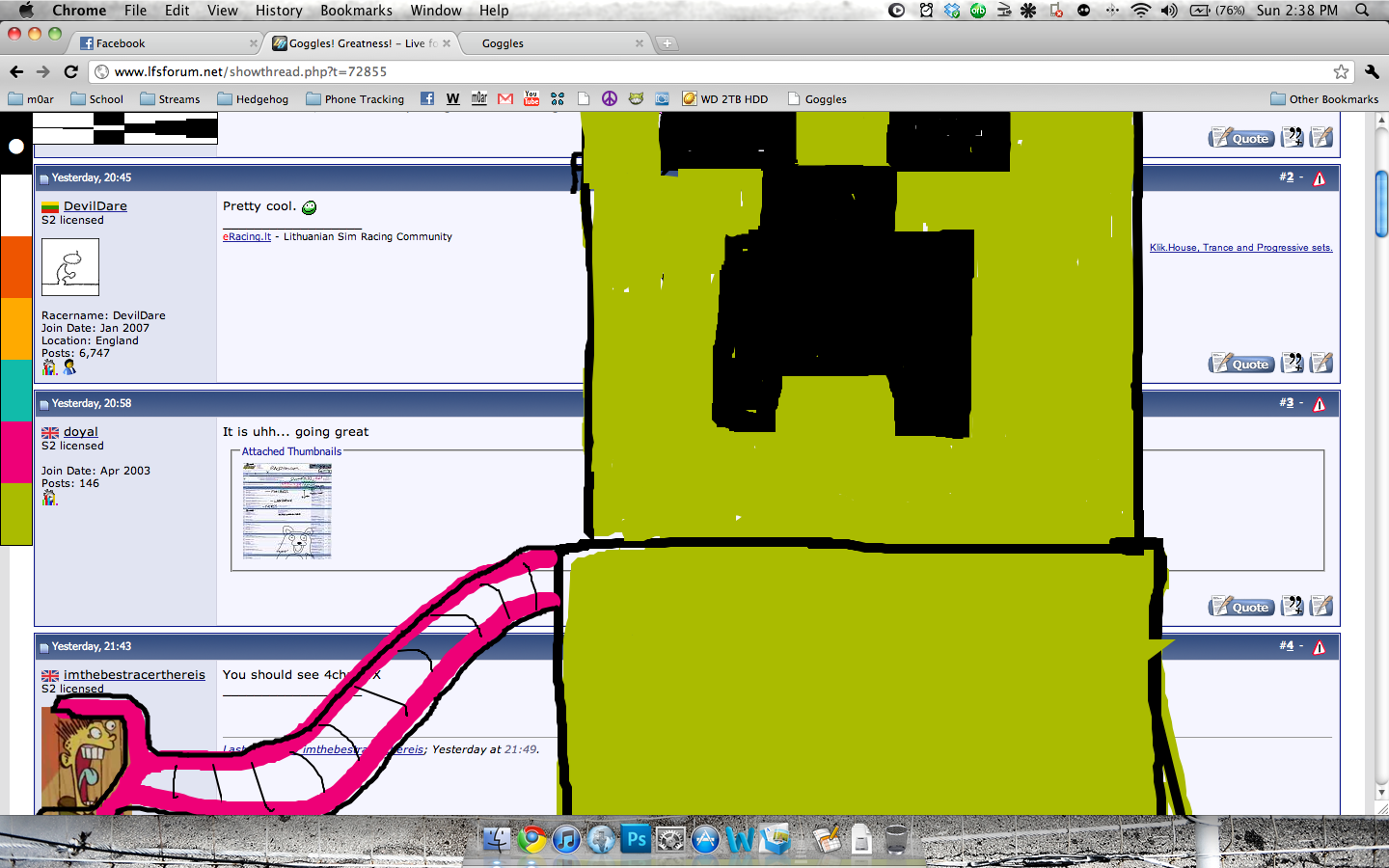Open the purple peace sign bookmark
Viewport: 1389px width, 868px height.
pos(609,98)
